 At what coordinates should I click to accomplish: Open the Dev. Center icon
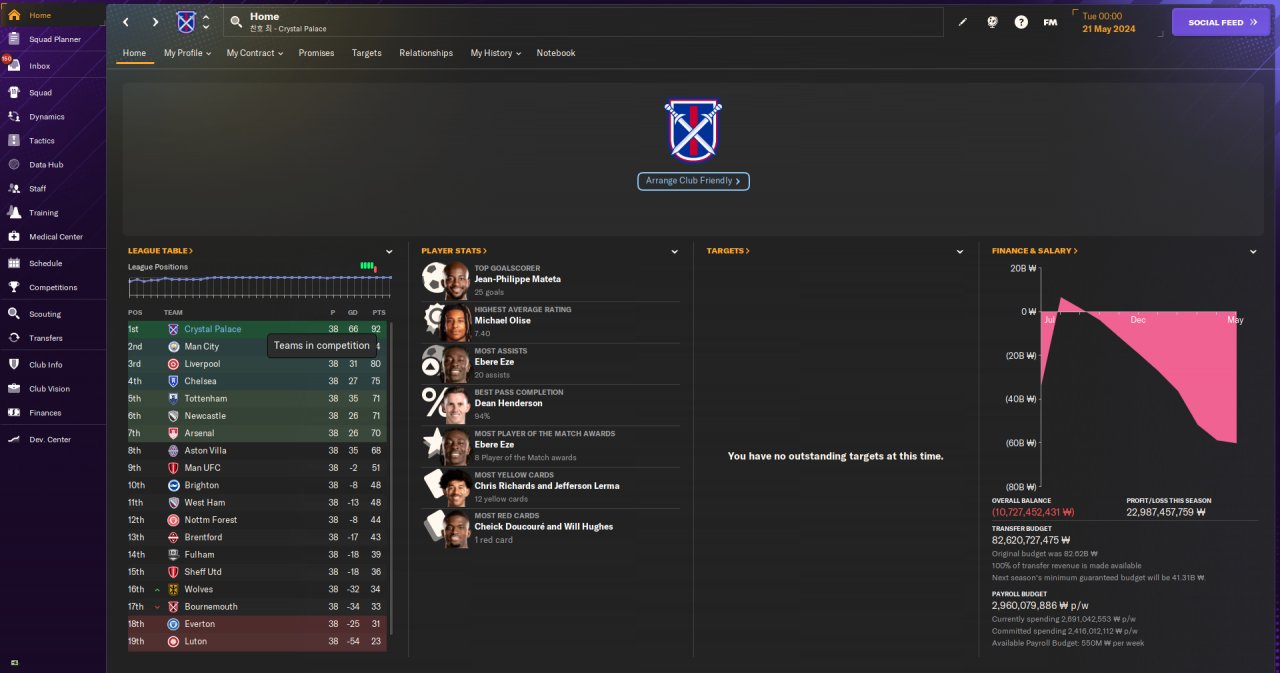click(x=14, y=439)
